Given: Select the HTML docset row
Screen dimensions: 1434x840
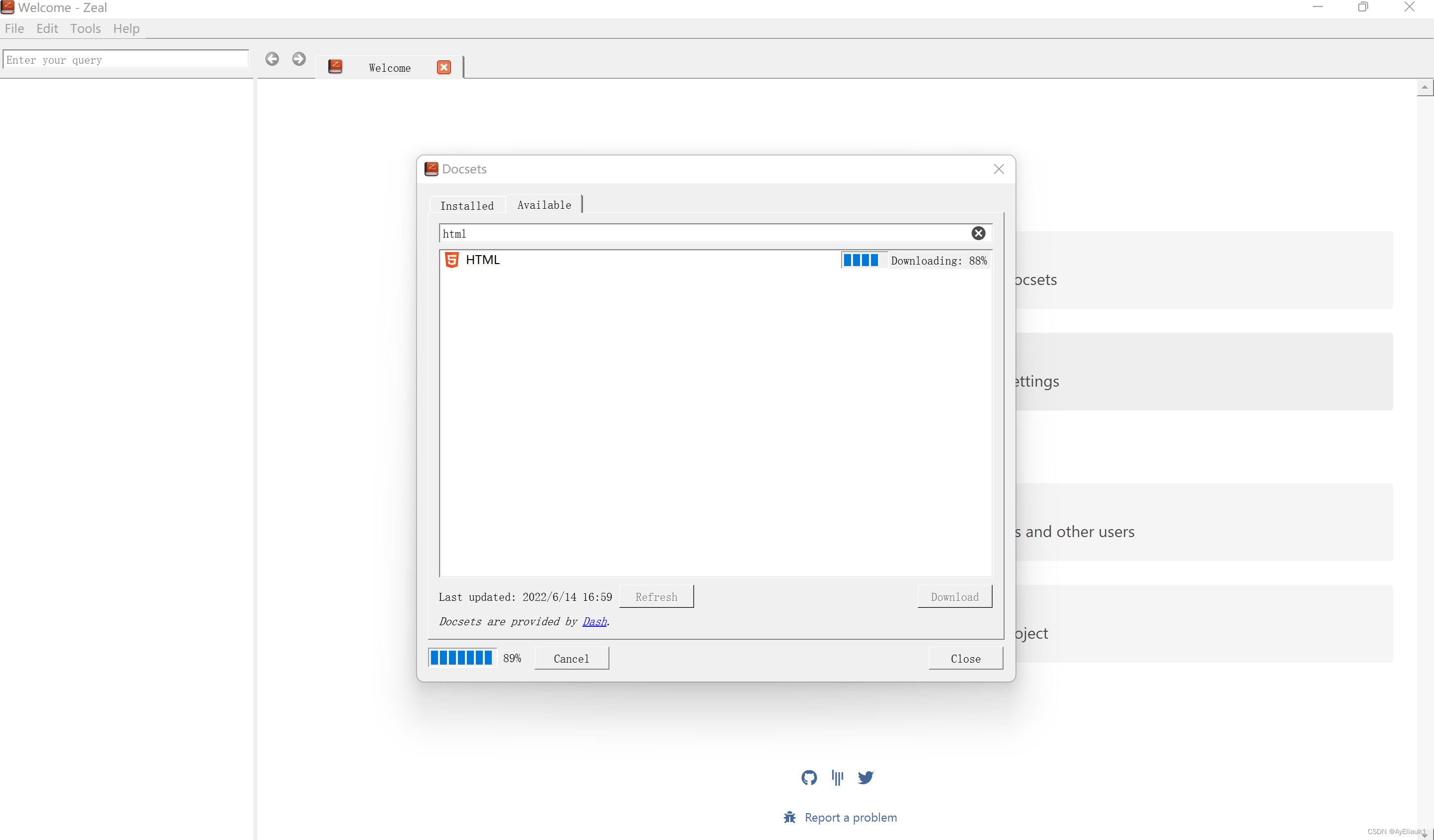Looking at the screenshot, I should pyautogui.click(x=716, y=260).
